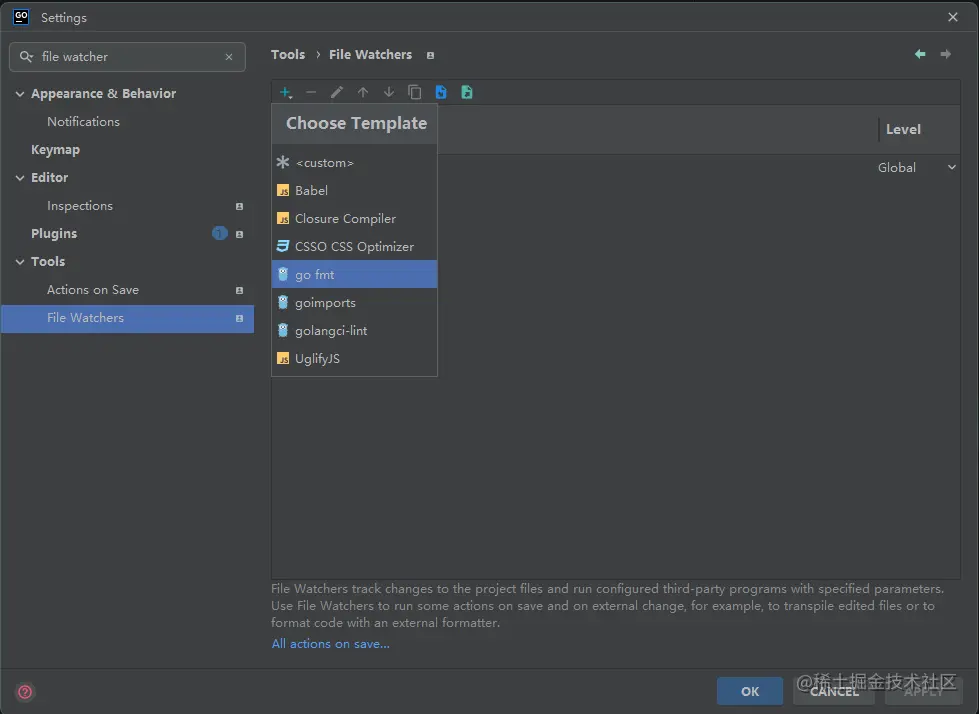Collapse the Appearance & Behavior section
Screen dimensions: 979x714
pos(20,94)
